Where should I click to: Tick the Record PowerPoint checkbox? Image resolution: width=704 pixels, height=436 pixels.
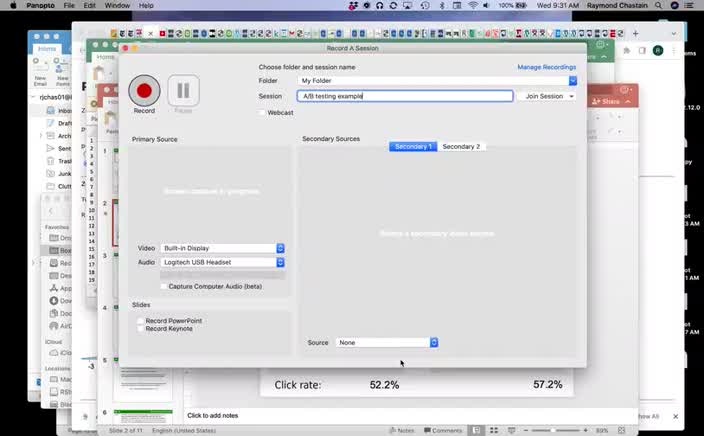coord(141,321)
